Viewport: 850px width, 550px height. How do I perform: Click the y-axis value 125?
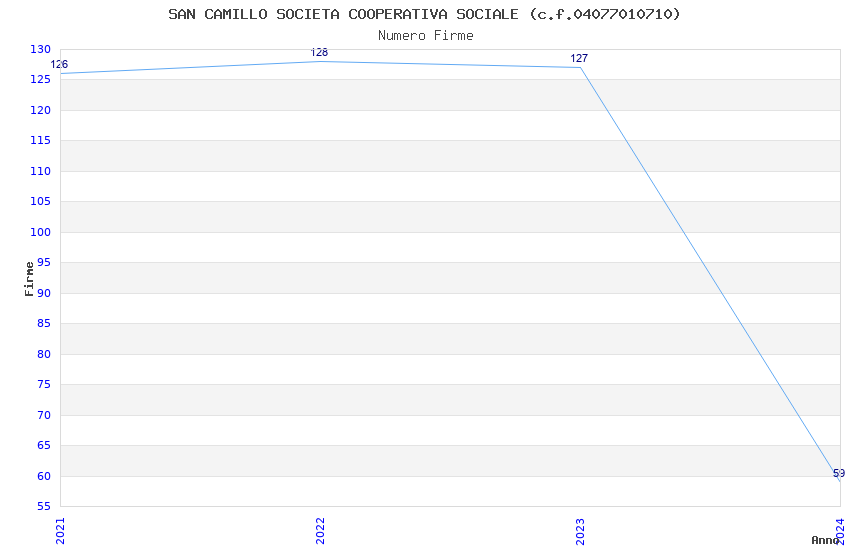tap(40, 80)
